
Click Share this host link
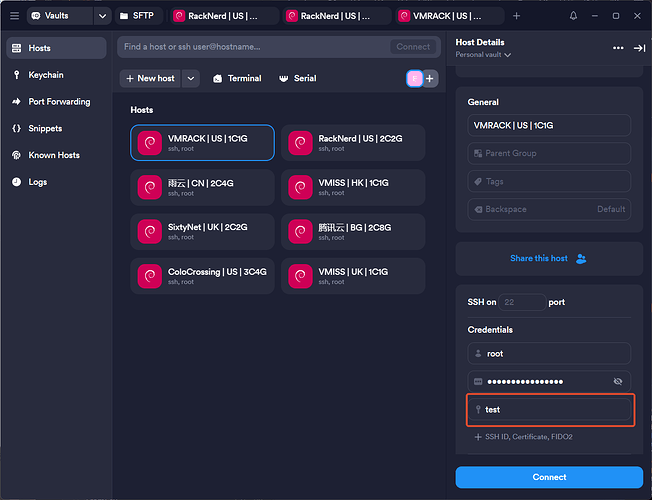coord(548,258)
